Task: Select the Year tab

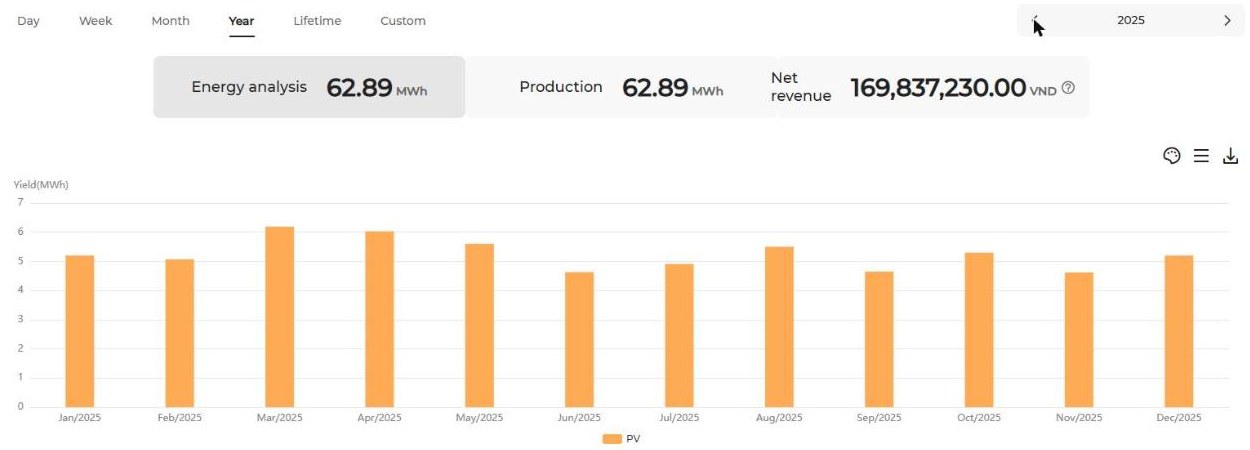Action: point(241,21)
